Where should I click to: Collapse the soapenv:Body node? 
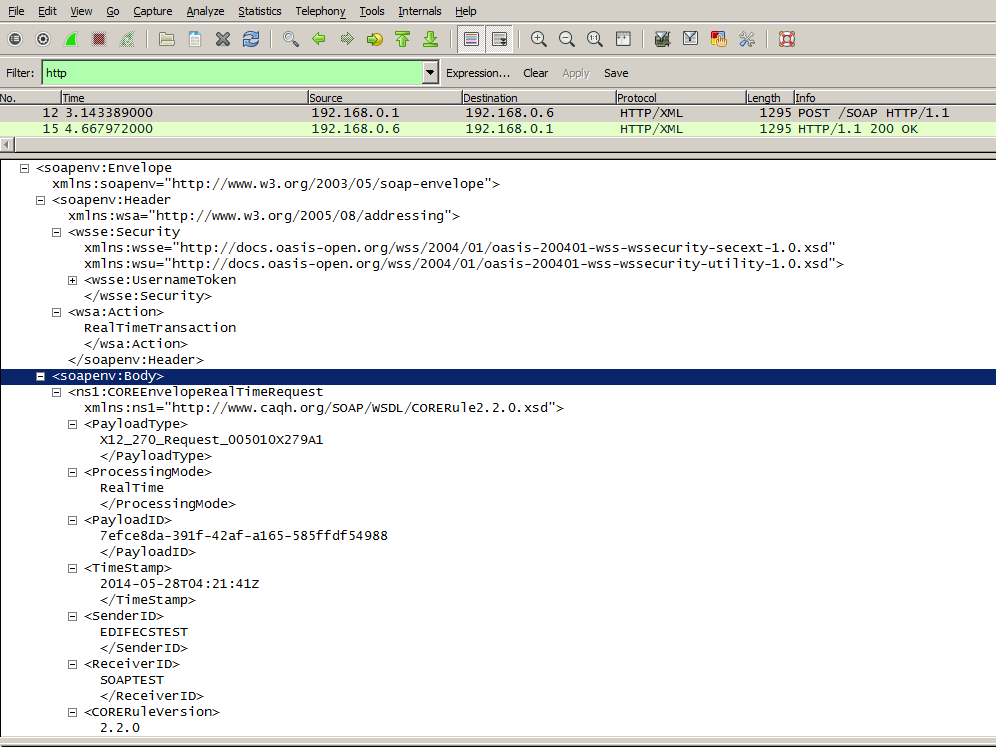[40, 376]
